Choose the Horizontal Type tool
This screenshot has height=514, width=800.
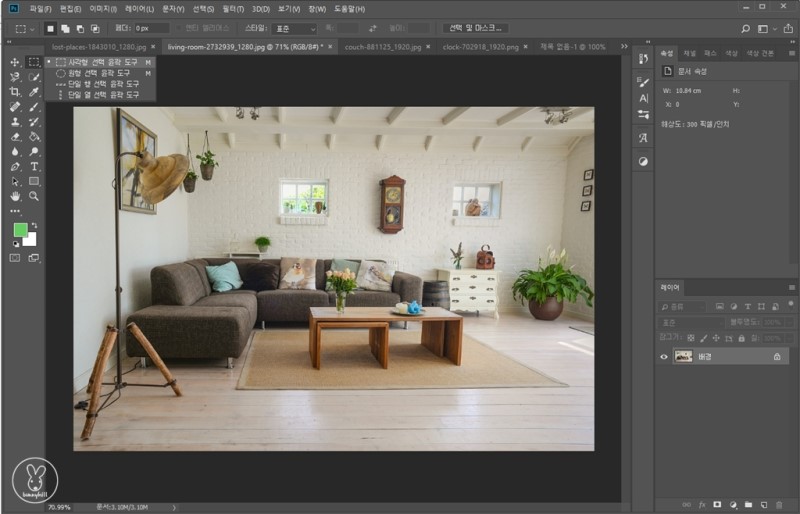(x=34, y=166)
